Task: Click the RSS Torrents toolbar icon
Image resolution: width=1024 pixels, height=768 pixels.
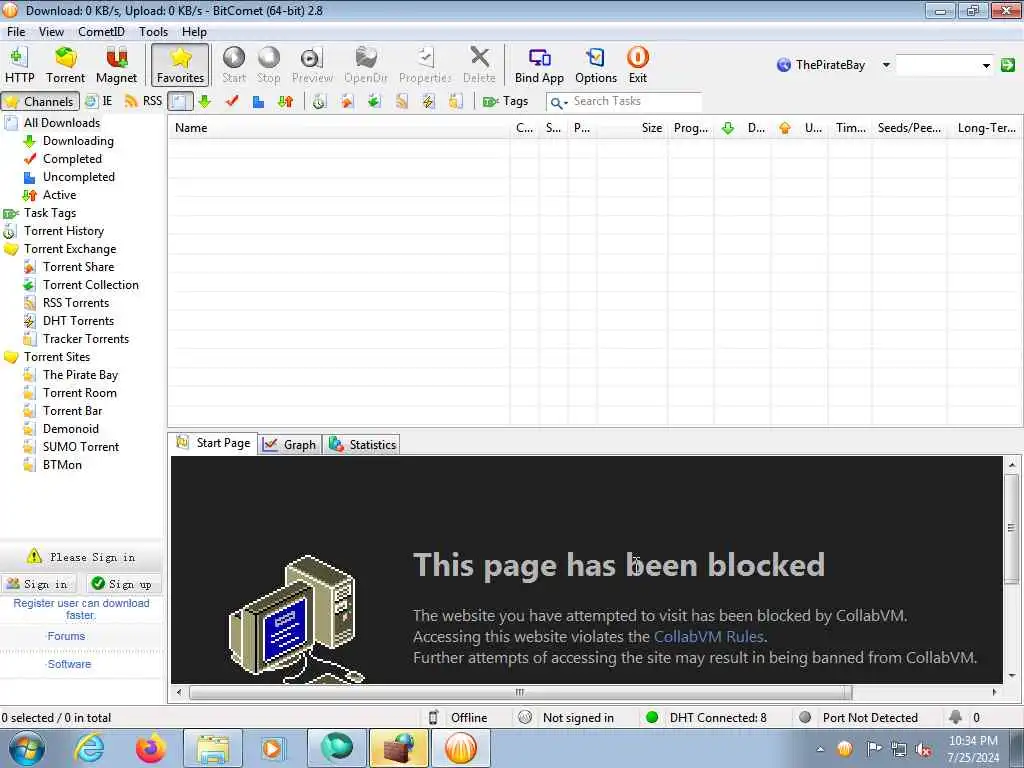Action: click(x=401, y=101)
